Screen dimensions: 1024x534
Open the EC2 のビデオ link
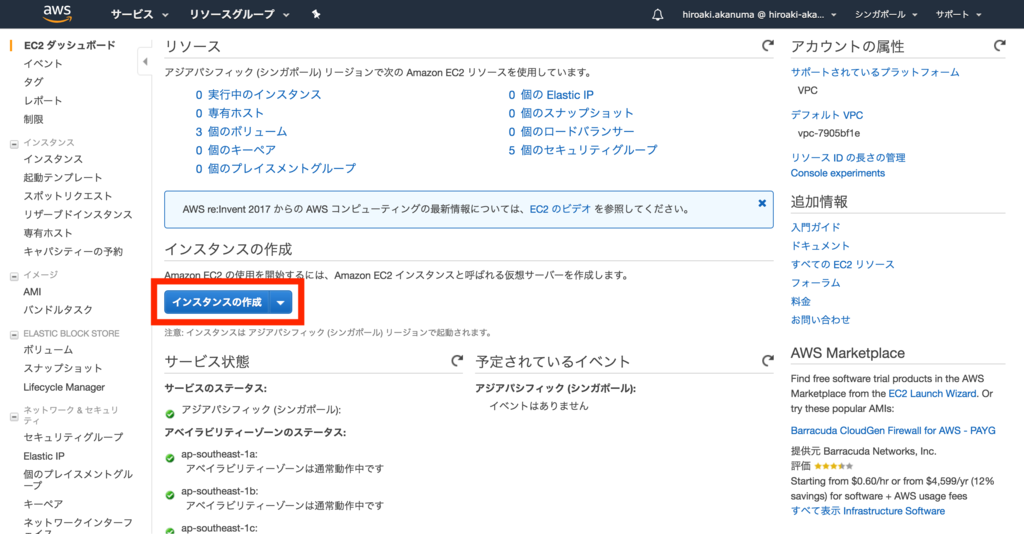coord(560,209)
